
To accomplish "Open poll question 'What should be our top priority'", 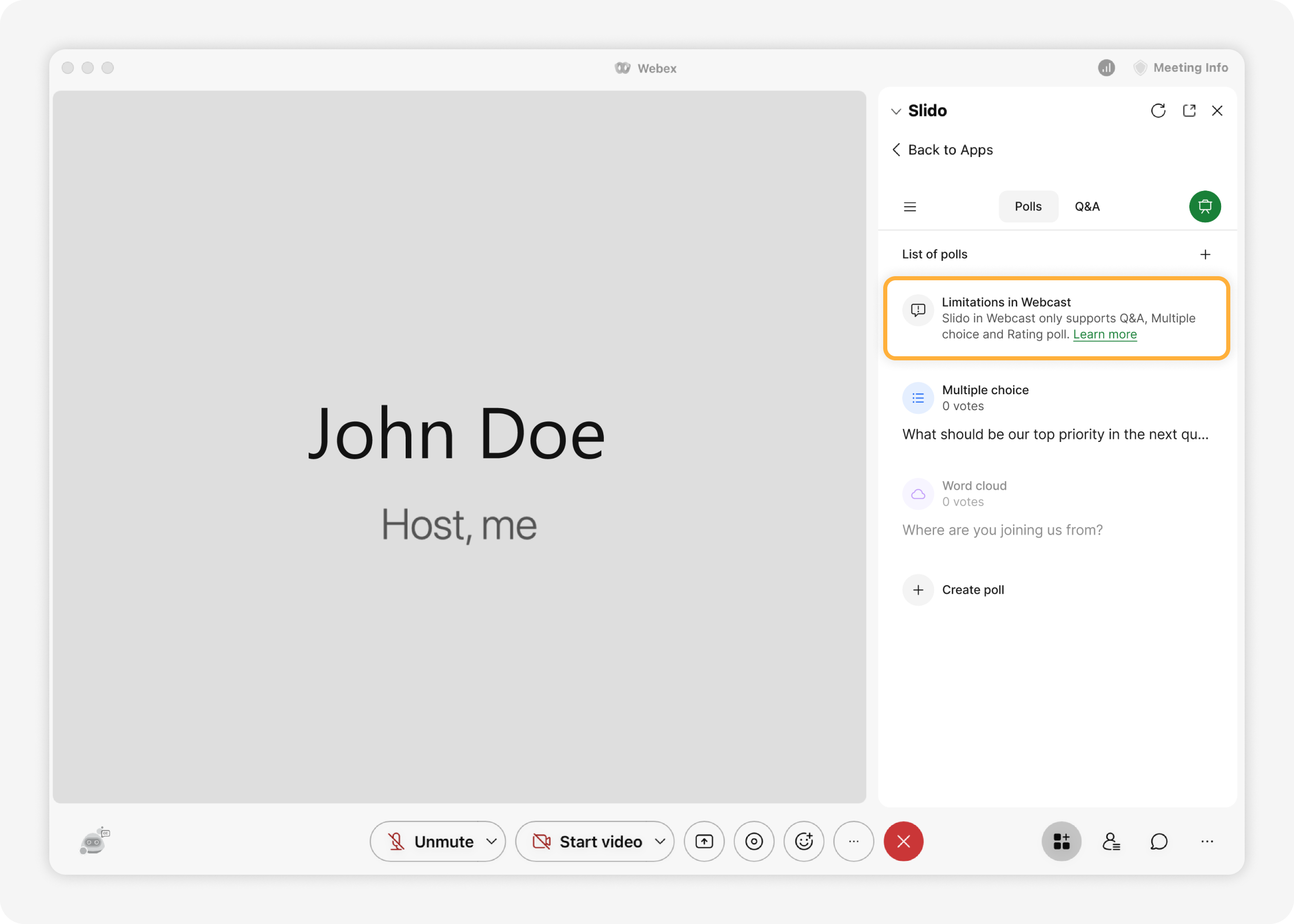I will 1056,435.
